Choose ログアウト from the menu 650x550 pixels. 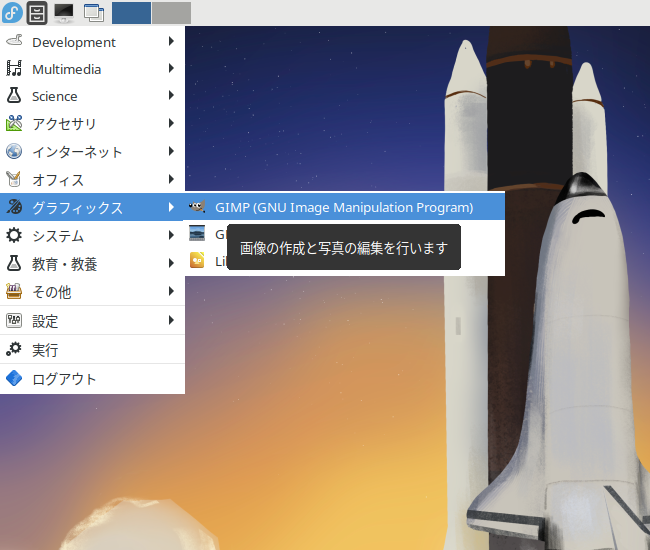click(x=92, y=378)
